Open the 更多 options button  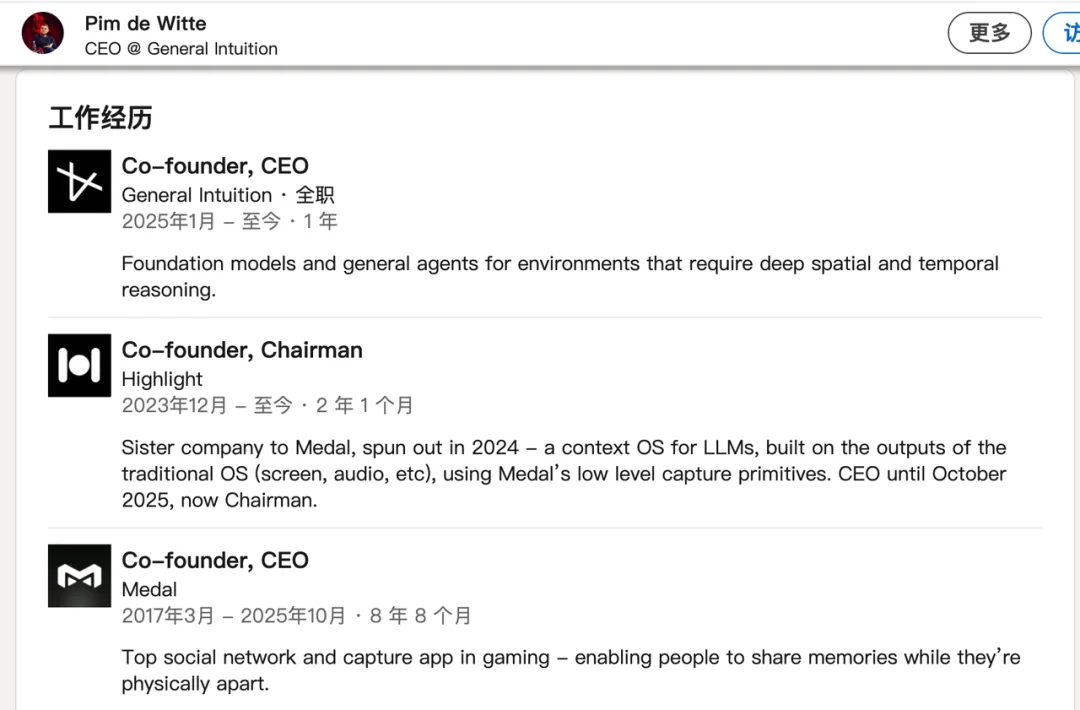tap(989, 32)
